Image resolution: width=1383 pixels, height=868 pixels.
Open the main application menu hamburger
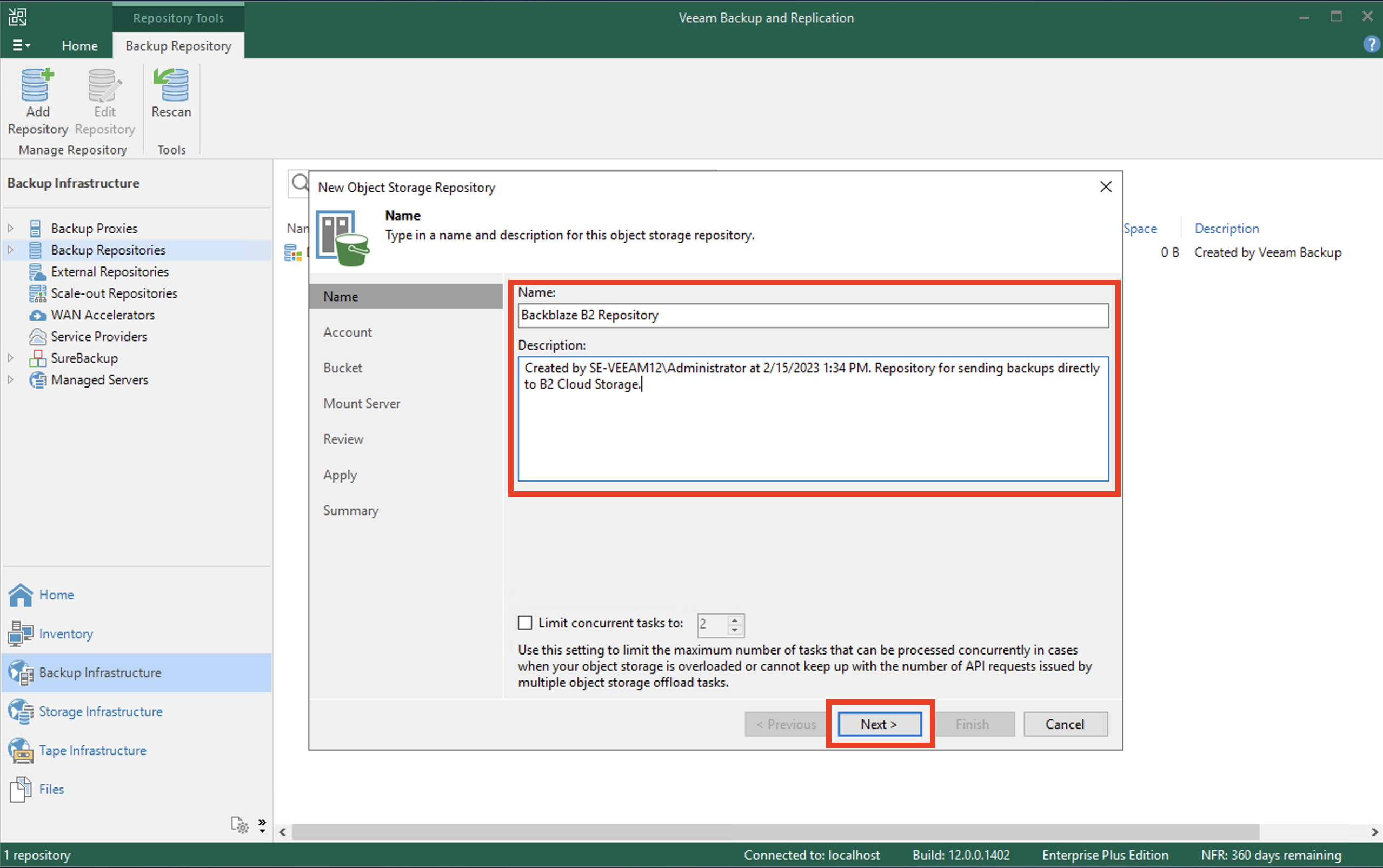[x=21, y=45]
